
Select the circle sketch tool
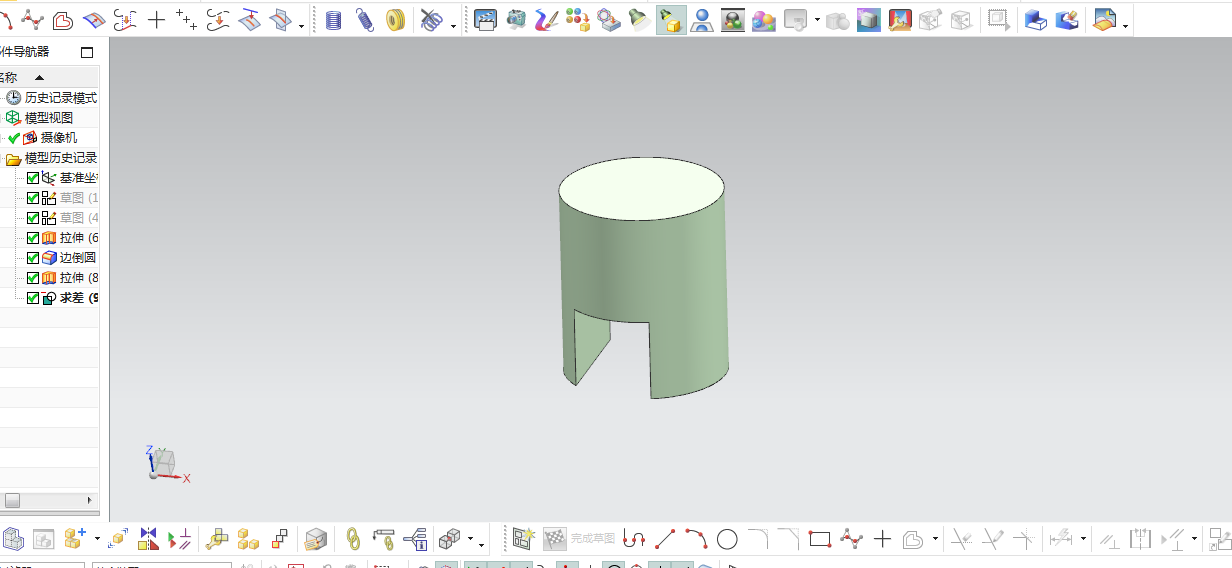tap(727, 540)
